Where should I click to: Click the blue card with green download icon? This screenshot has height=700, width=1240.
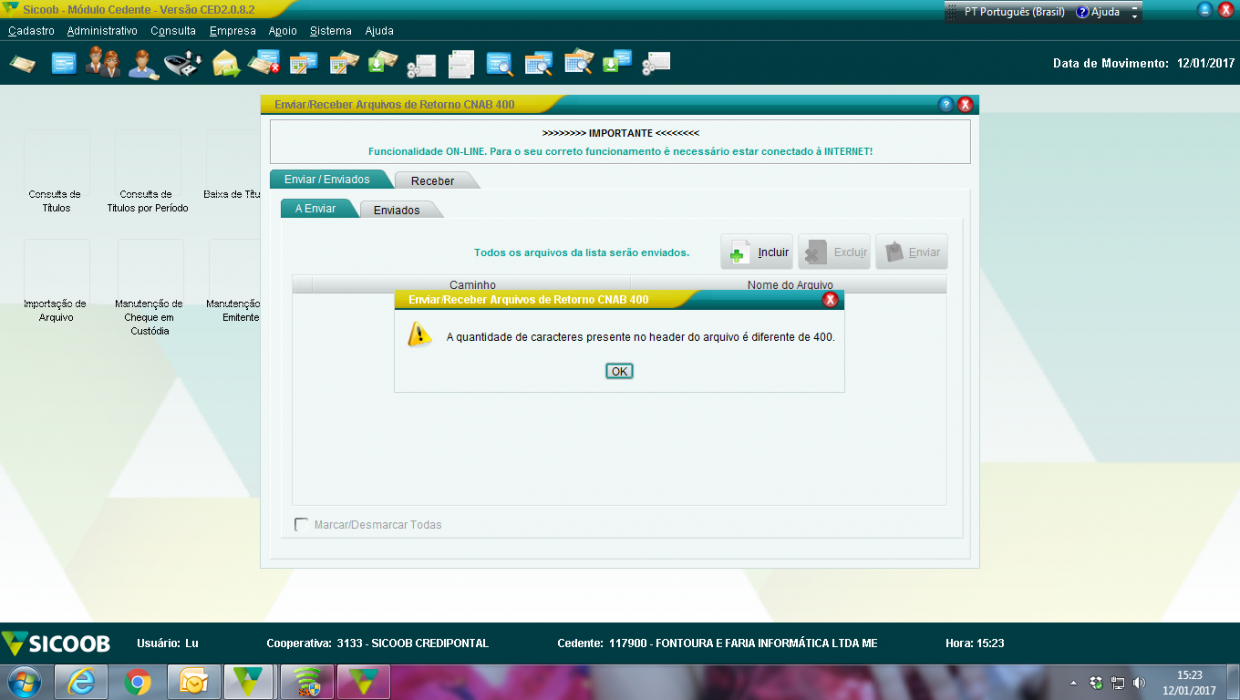tap(617, 63)
